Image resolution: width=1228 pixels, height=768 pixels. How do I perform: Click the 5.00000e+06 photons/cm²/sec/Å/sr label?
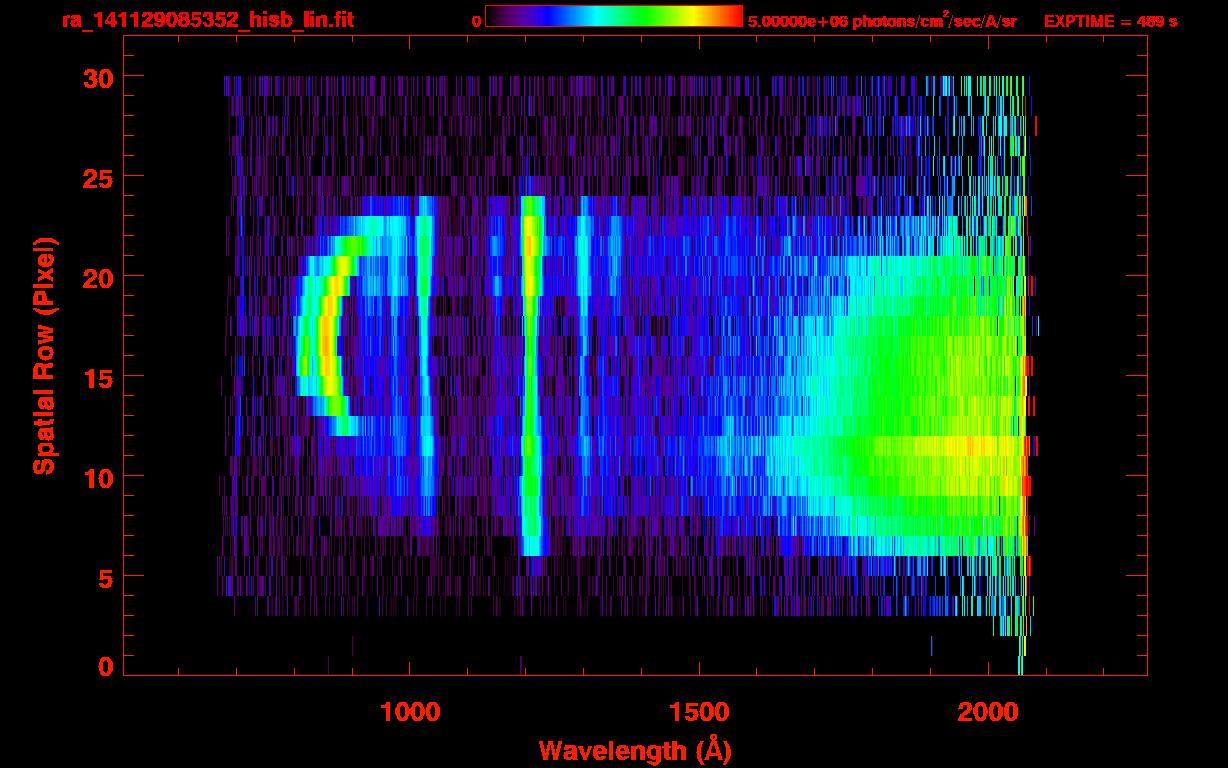(x=882, y=21)
